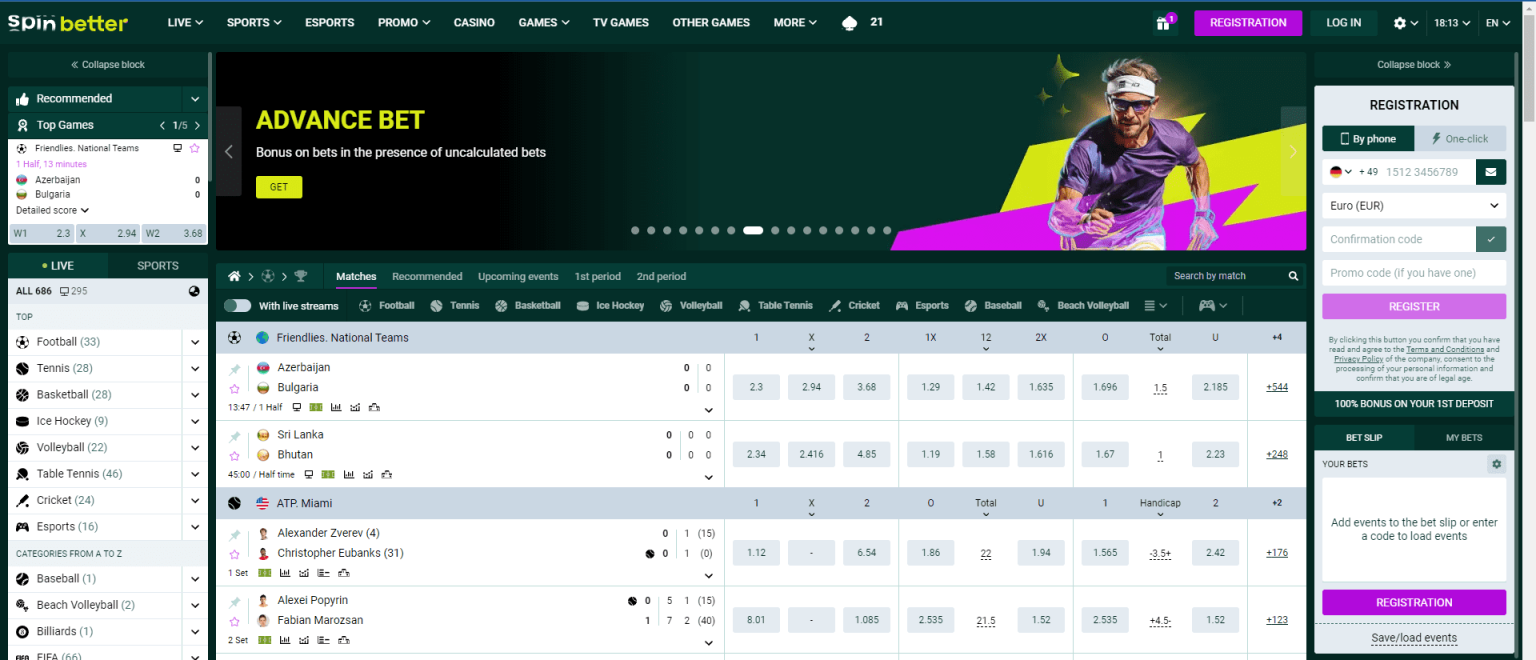This screenshot has height=660, width=1536.
Task: Click the promo code input field
Action: click(1414, 273)
